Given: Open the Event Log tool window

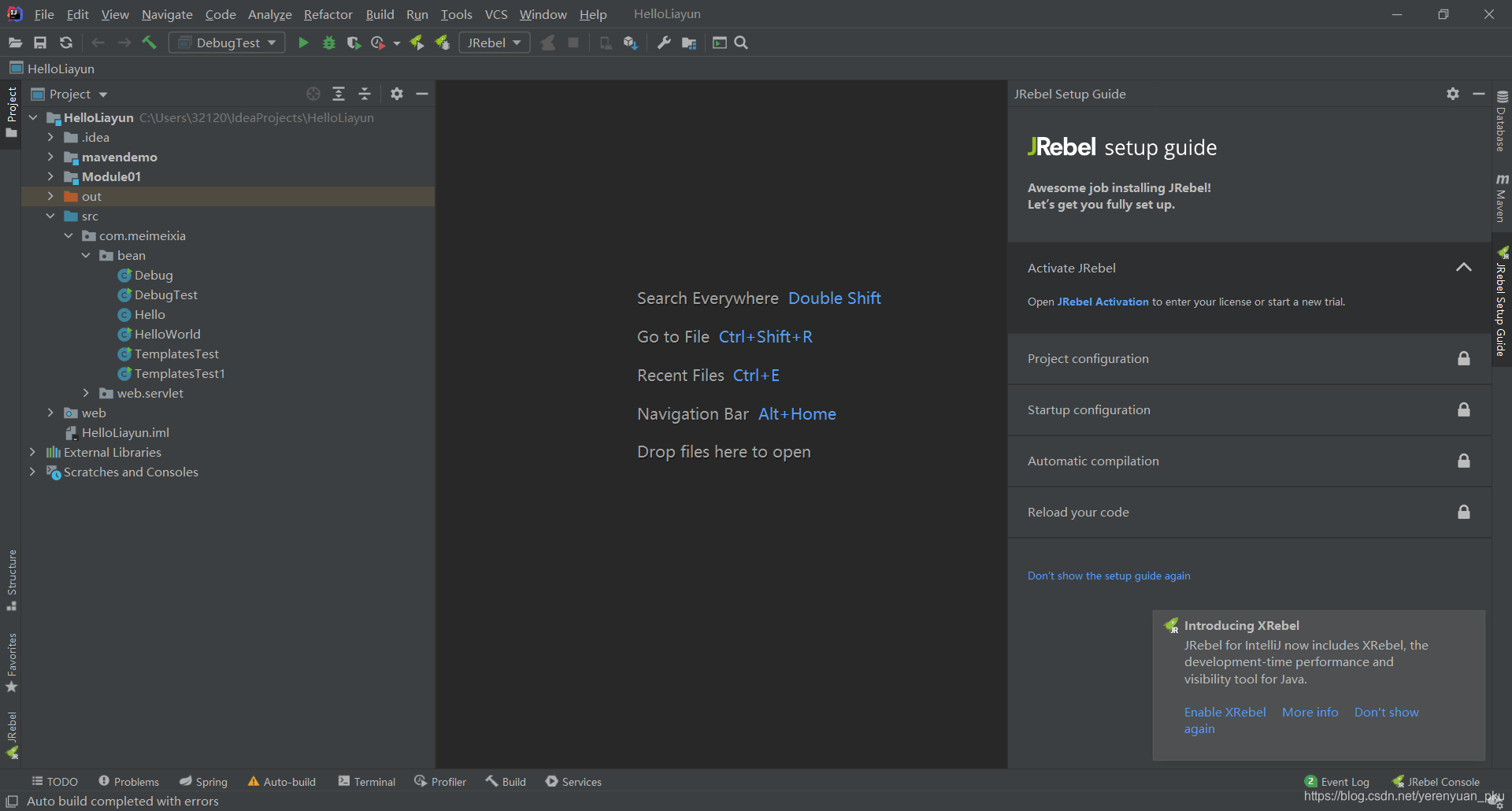Looking at the screenshot, I should pyautogui.click(x=1337, y=781).
